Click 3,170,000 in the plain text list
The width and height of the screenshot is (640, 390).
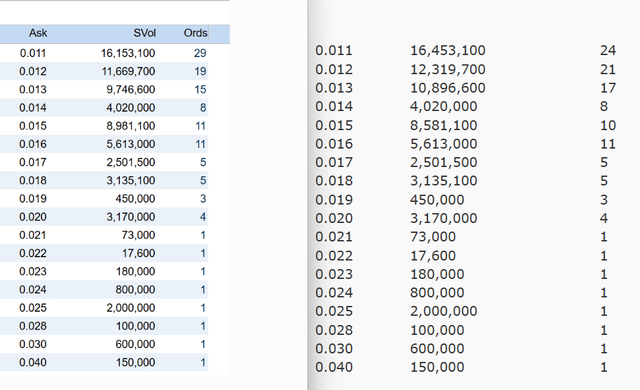point(444,218)
